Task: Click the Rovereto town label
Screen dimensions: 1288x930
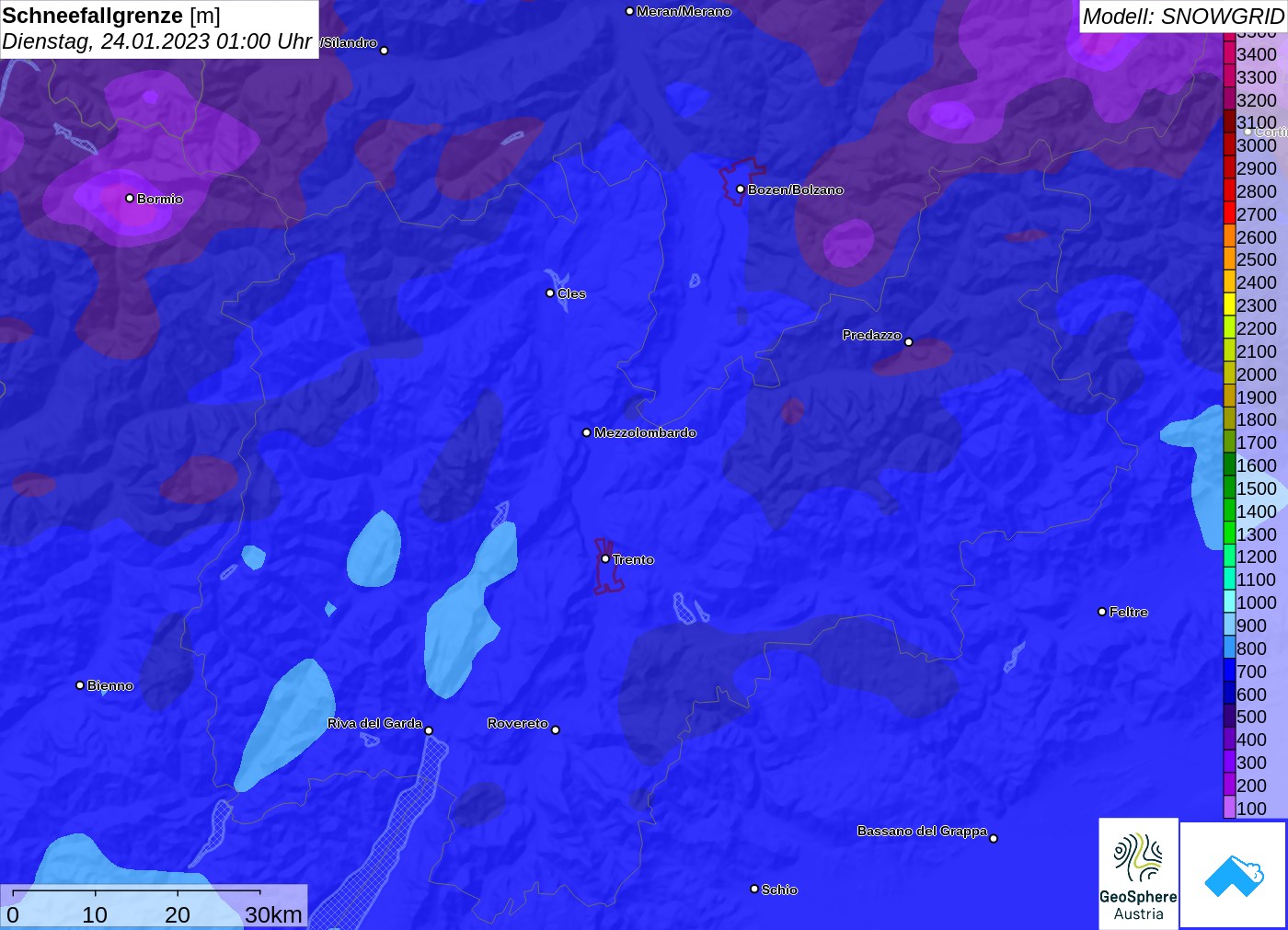Action: (x=518, y=723)
